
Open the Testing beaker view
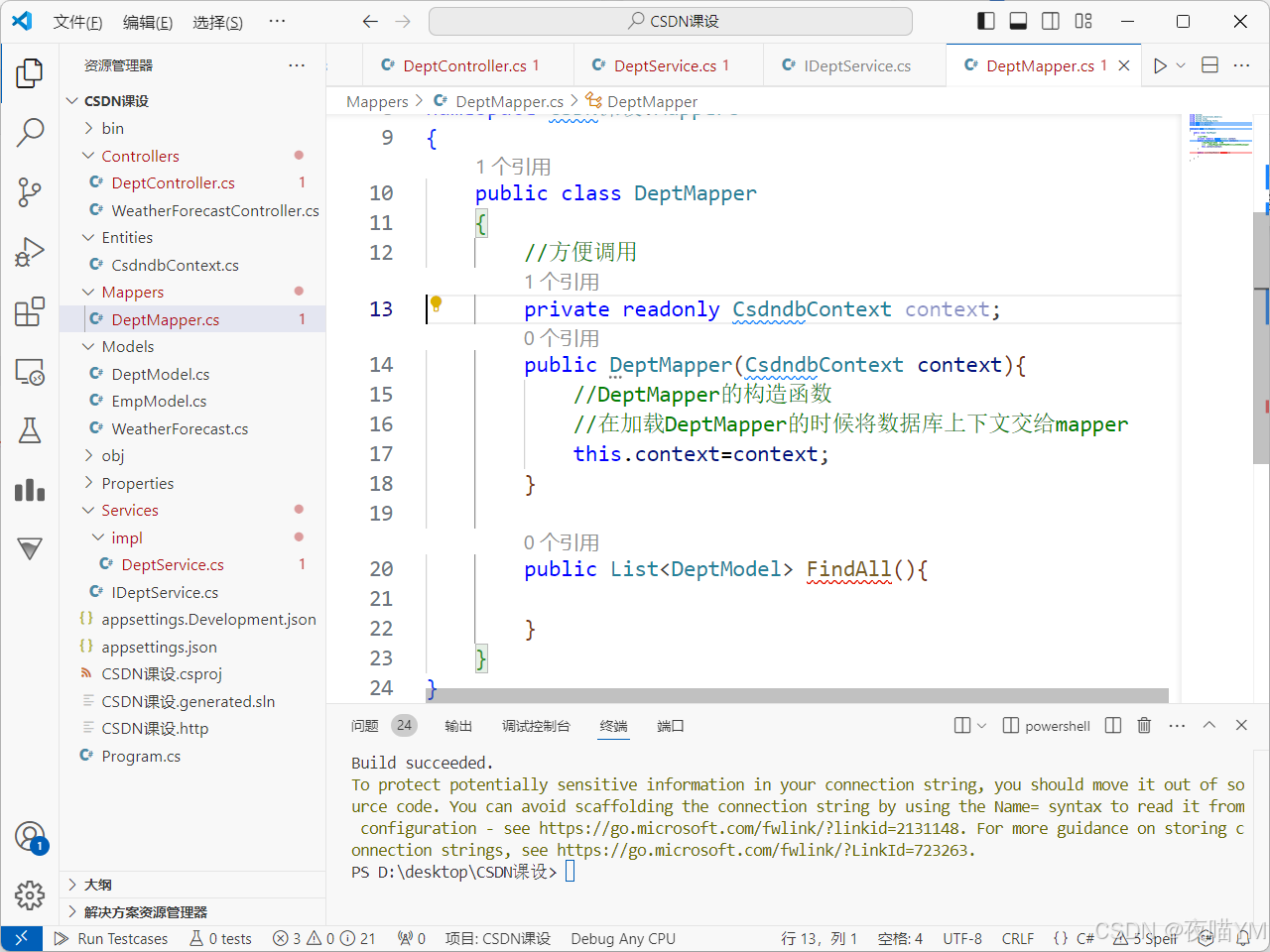click(x=30, y=430)
